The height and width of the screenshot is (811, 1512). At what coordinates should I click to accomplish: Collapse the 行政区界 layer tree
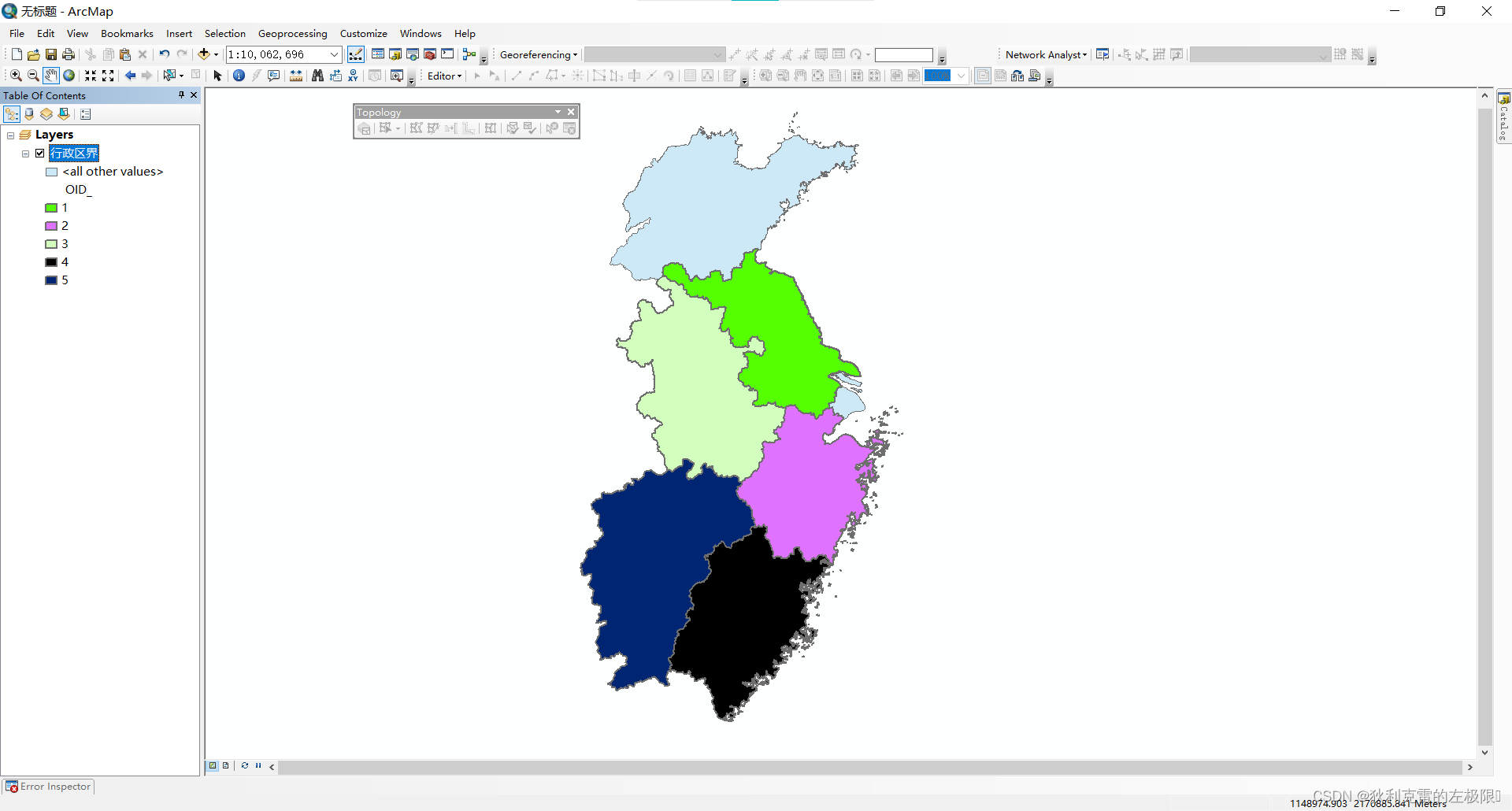(24, 153)
